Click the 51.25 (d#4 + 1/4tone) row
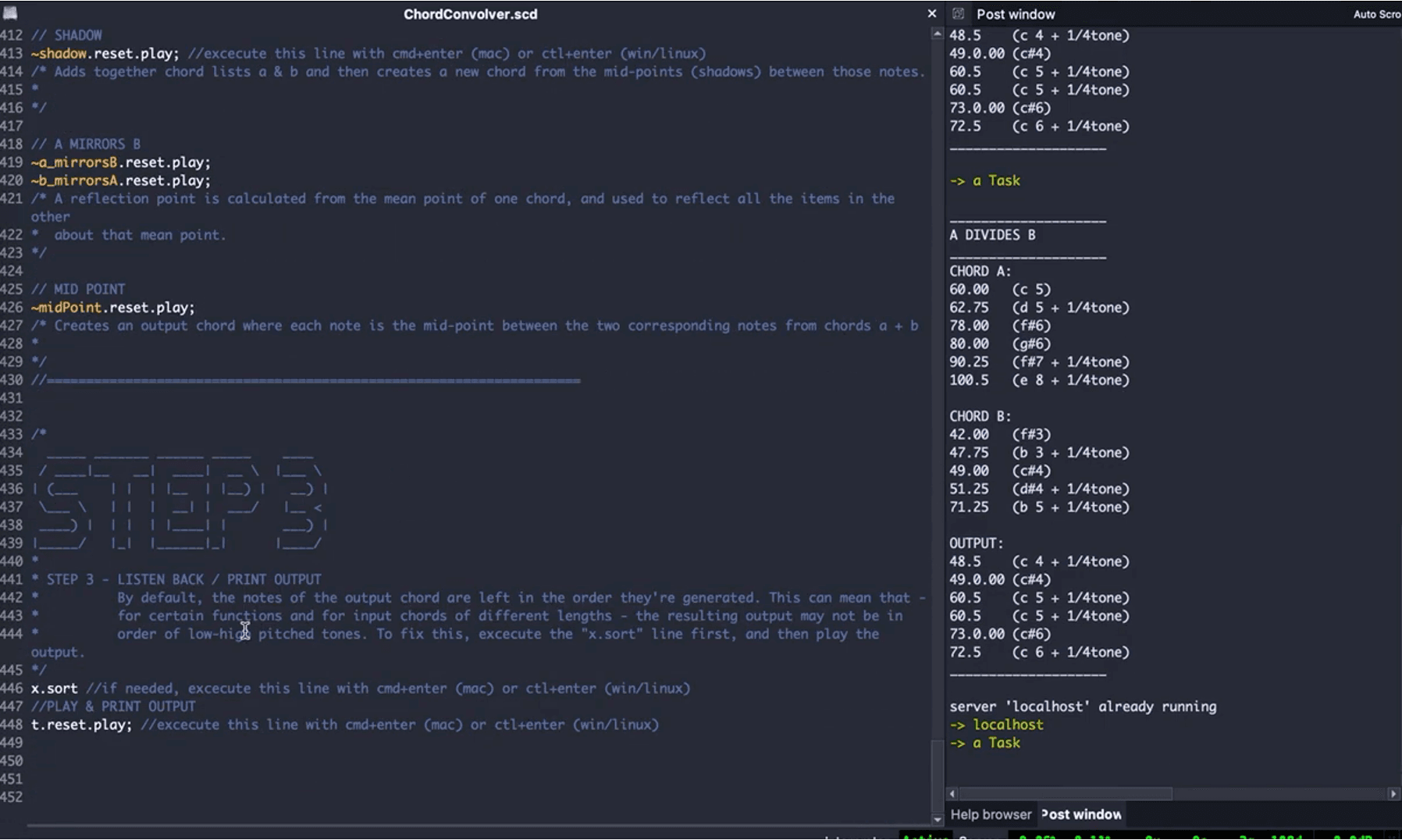This screenshot has height=840, width=1402. [x=1039, y=489]
